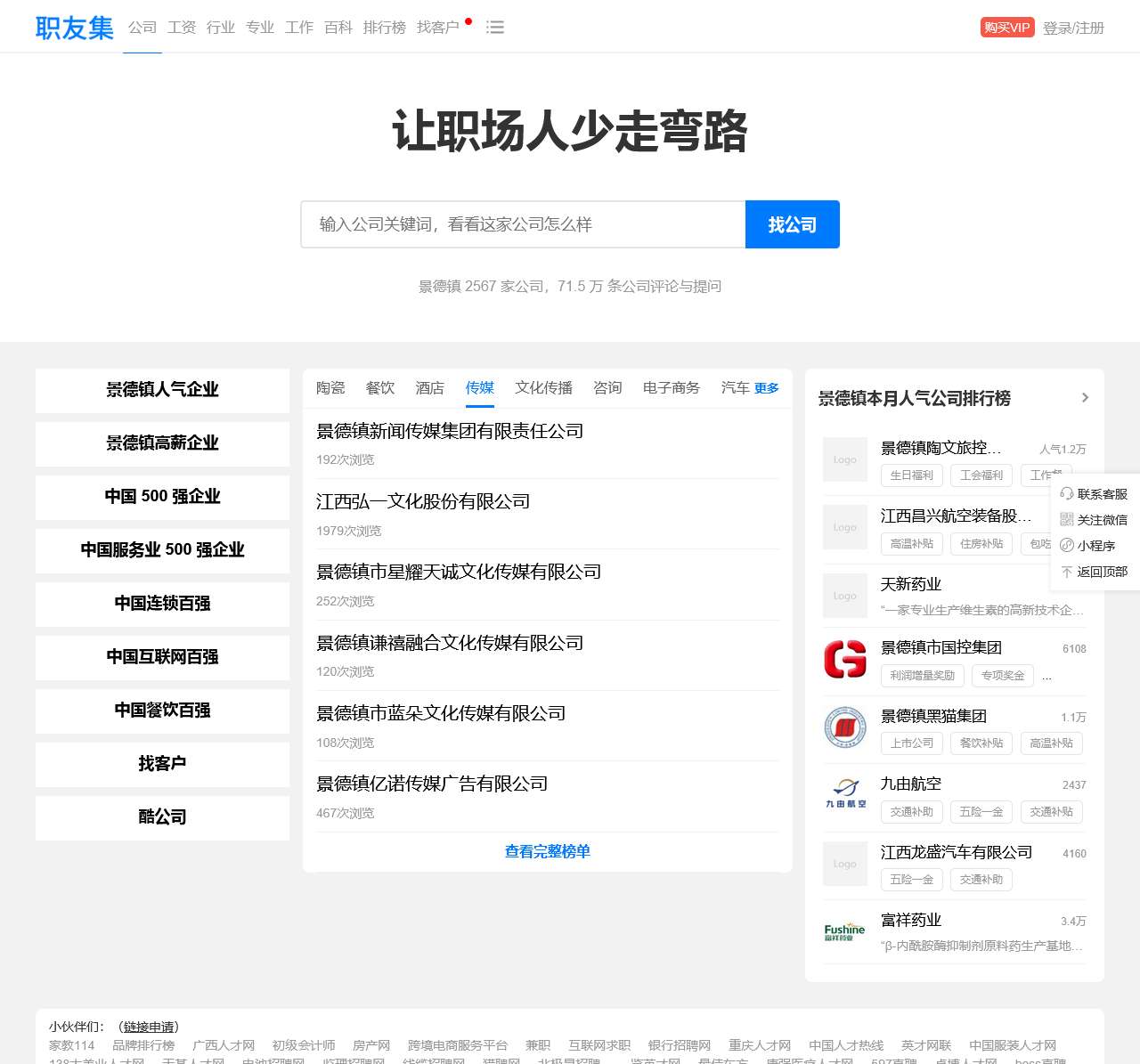Open 工作 nav menu

click(299, 28)
